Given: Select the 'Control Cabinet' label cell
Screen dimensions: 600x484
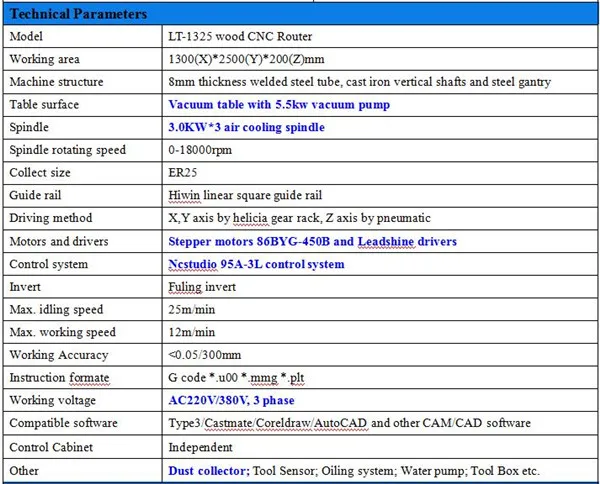Looking at the screenshot, I should [83, 447].
